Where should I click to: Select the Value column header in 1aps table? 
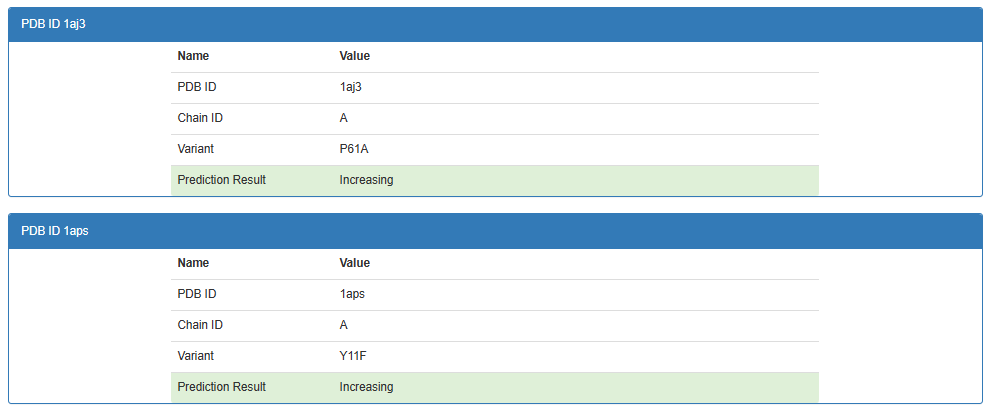pyautogui.click(x=355, y=262)
